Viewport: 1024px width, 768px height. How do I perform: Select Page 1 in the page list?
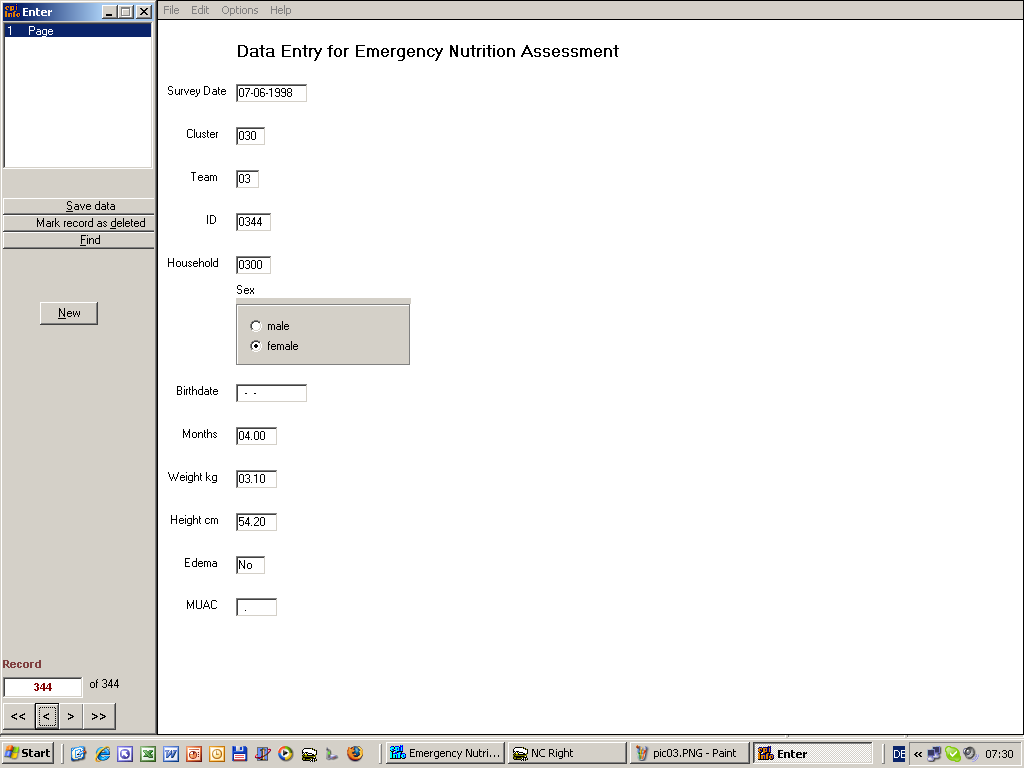tap(78, 31)
